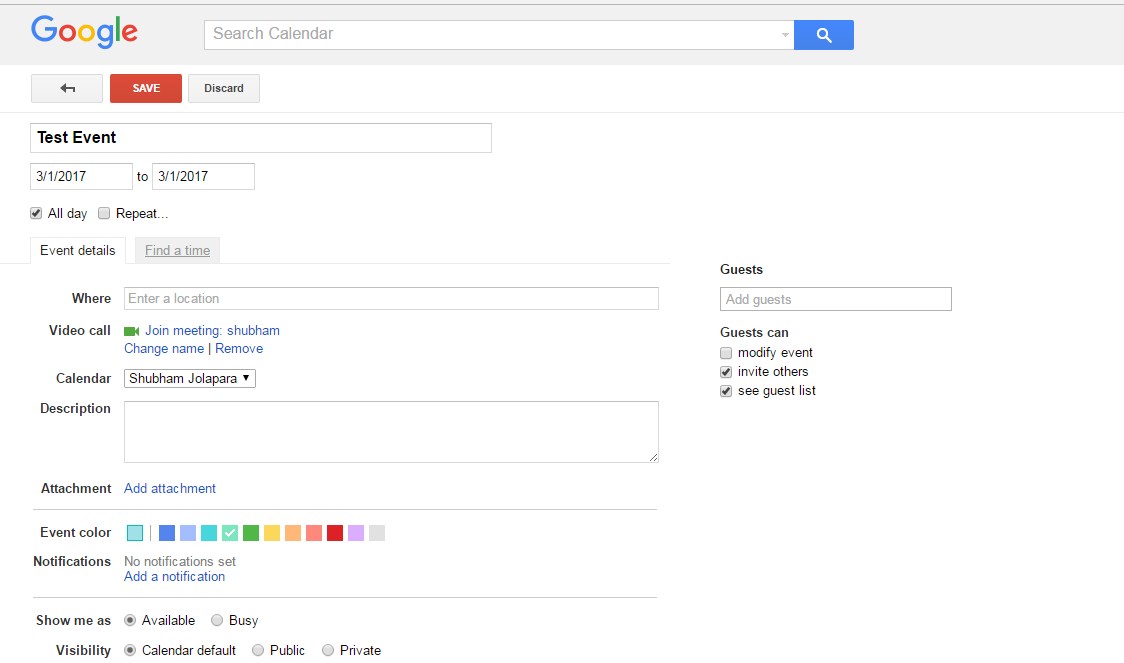Enable the Repeat checkbox

pos(104,213)
